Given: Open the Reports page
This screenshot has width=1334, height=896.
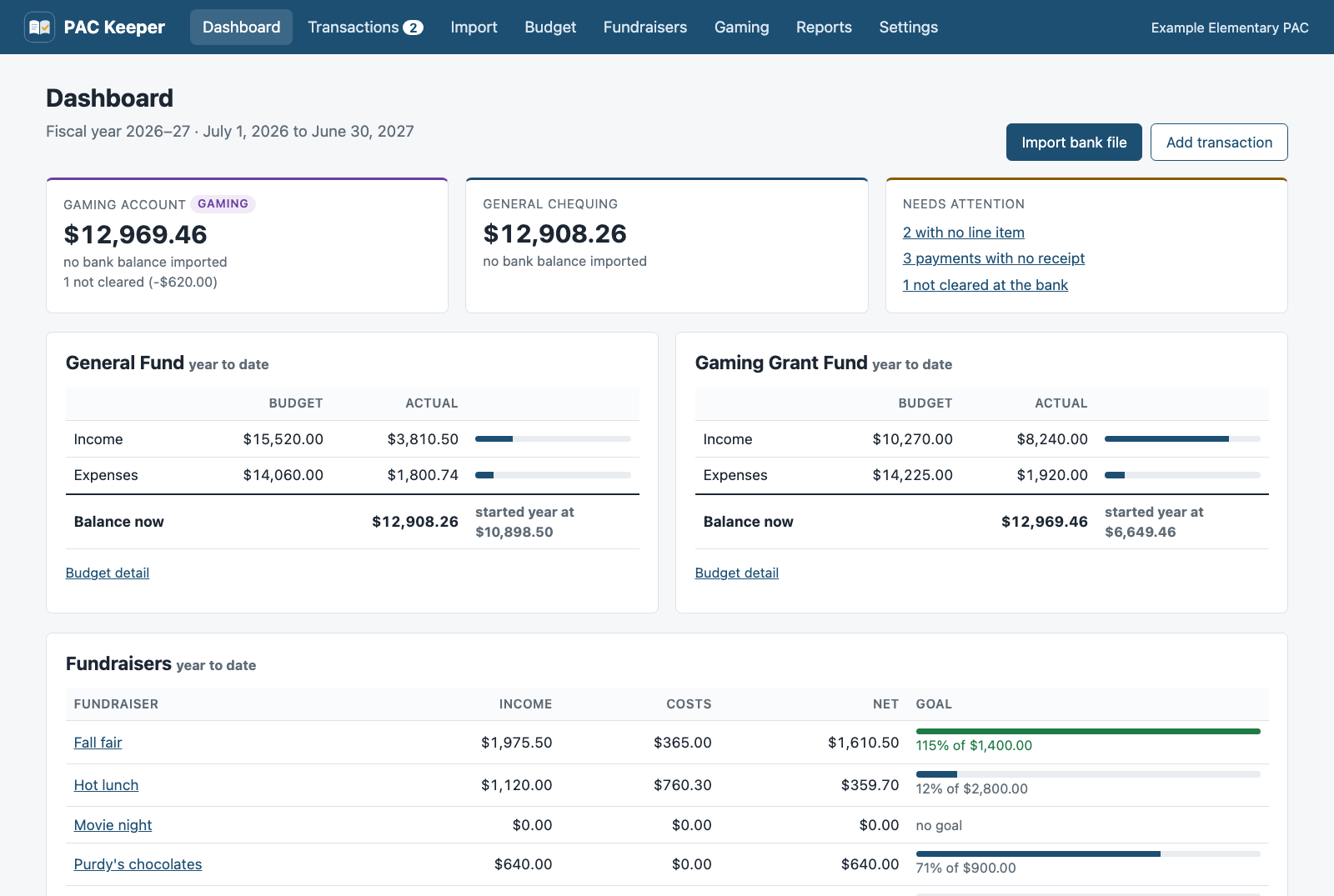Looking at the screenshot, I should [x=824, y=28].
